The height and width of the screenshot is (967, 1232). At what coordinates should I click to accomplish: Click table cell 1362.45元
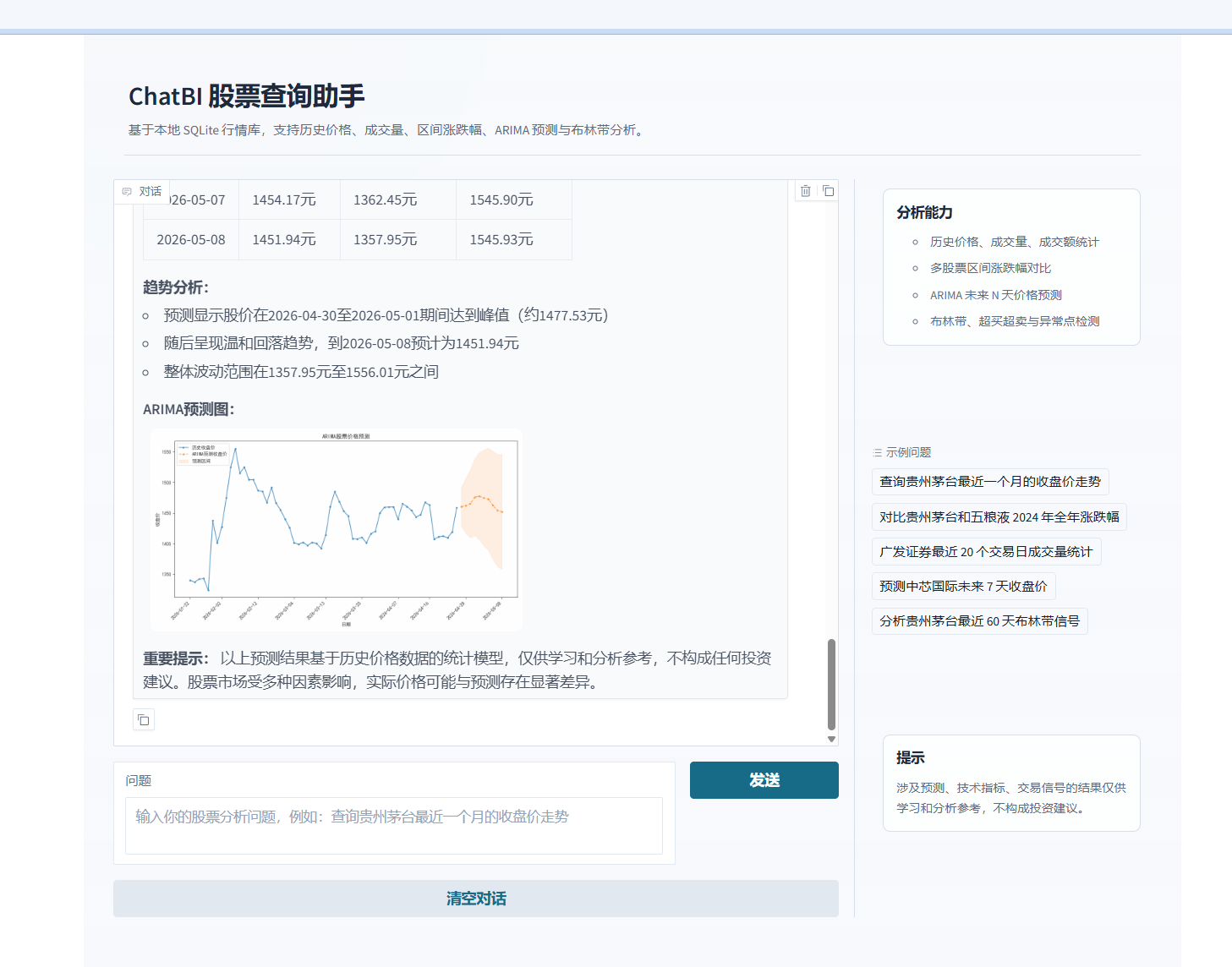tap(397, 200)
